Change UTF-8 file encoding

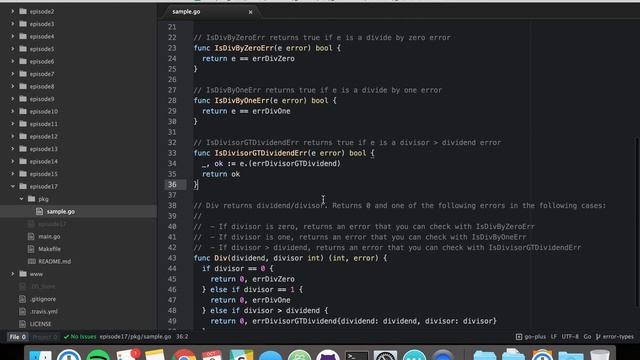click(570, 337)
